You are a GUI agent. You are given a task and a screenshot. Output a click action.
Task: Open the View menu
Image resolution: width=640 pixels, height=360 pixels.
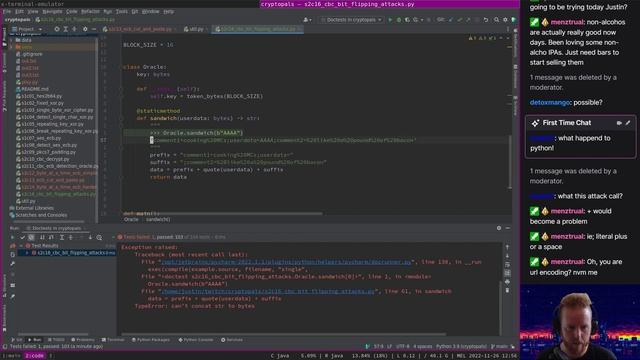pos(33,11)
